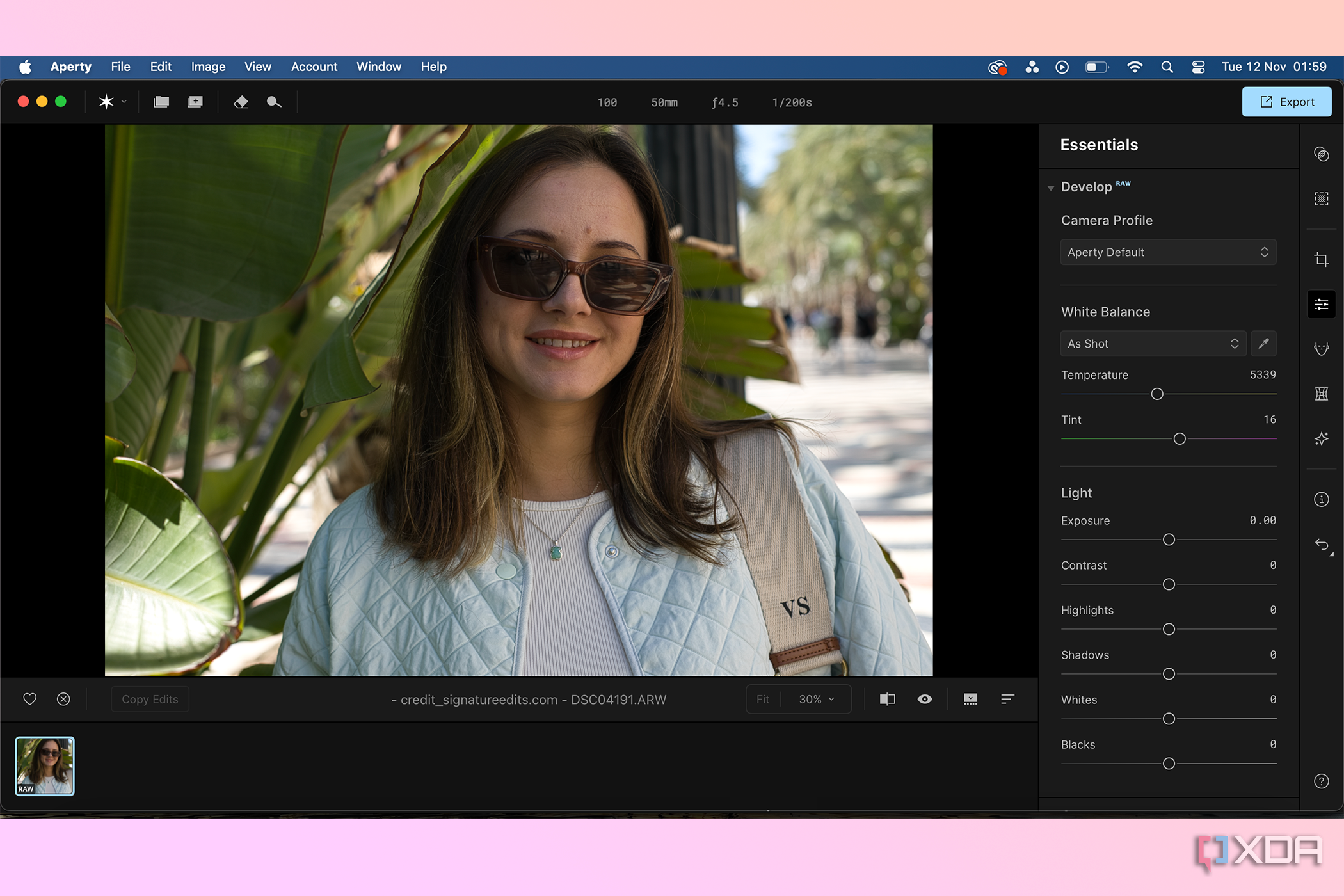Open the face retouch icon in sidebar

[x=1321, y=349]
